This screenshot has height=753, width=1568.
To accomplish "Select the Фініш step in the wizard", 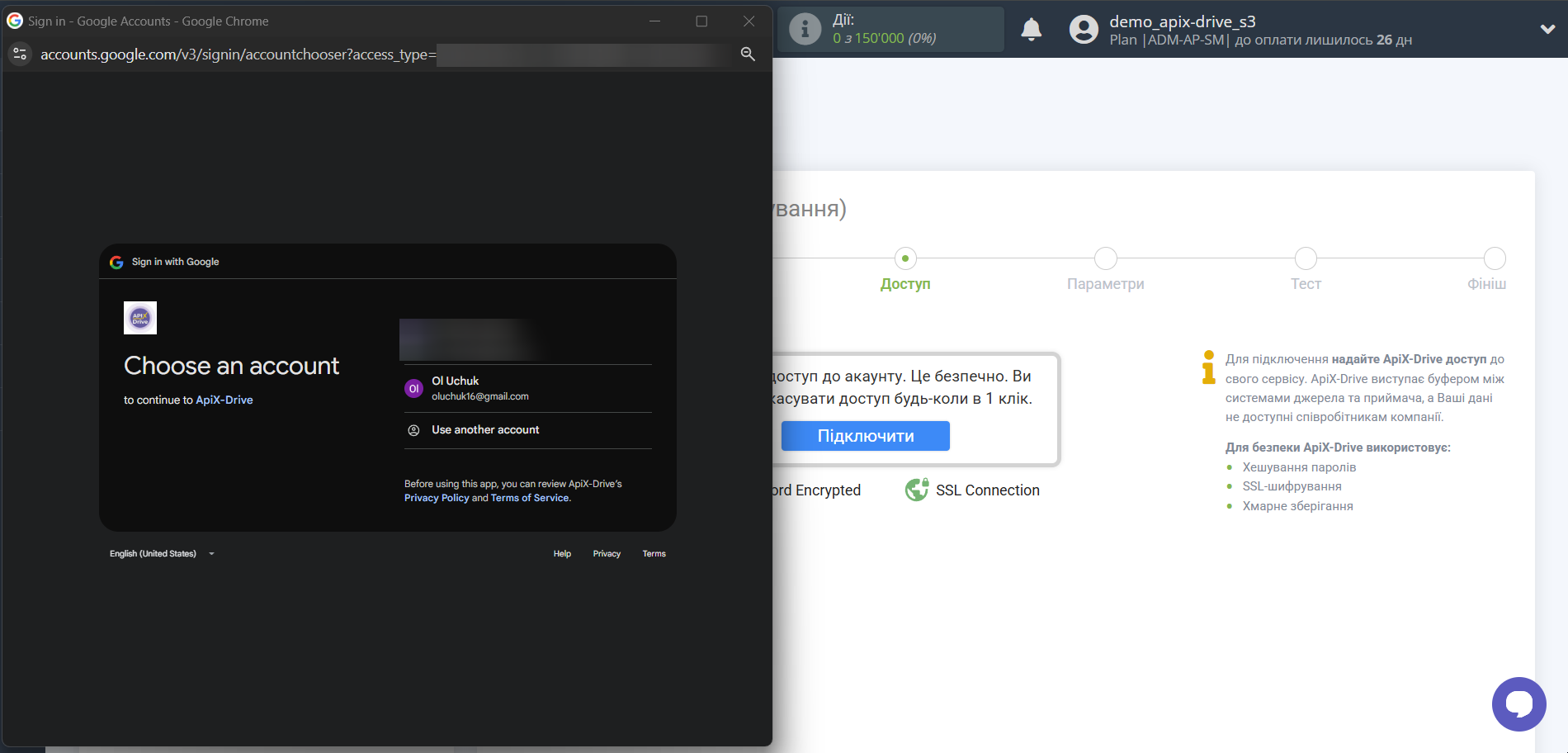I will point(1487,271).
